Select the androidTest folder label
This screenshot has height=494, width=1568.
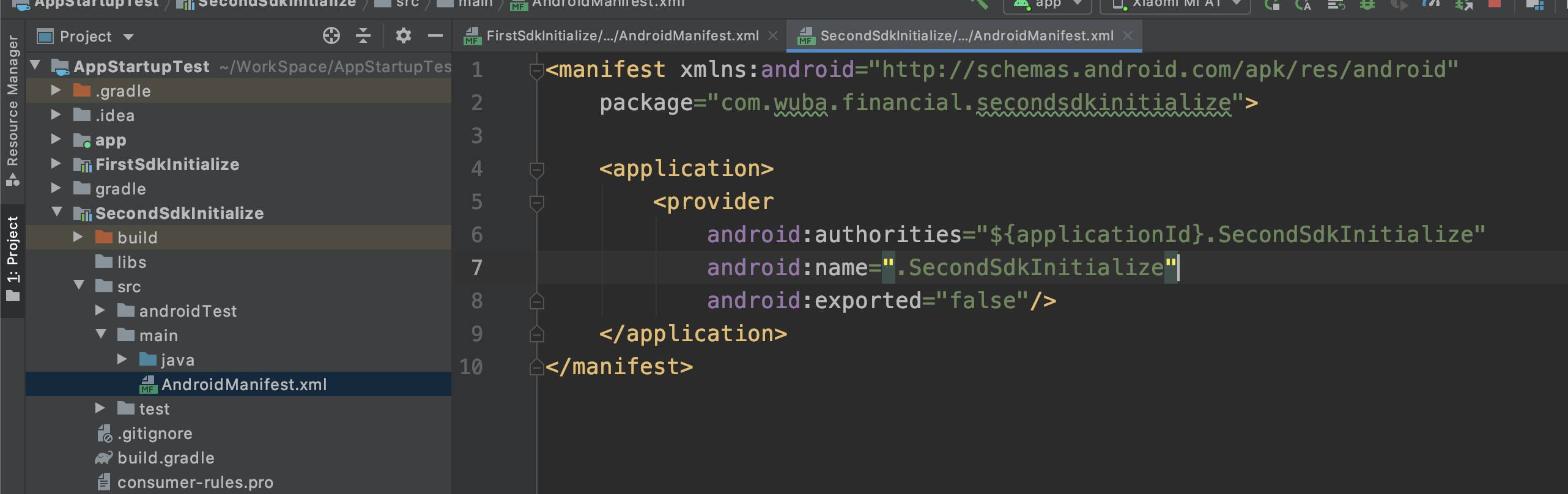pyautogui.click(x=188, y=311)
